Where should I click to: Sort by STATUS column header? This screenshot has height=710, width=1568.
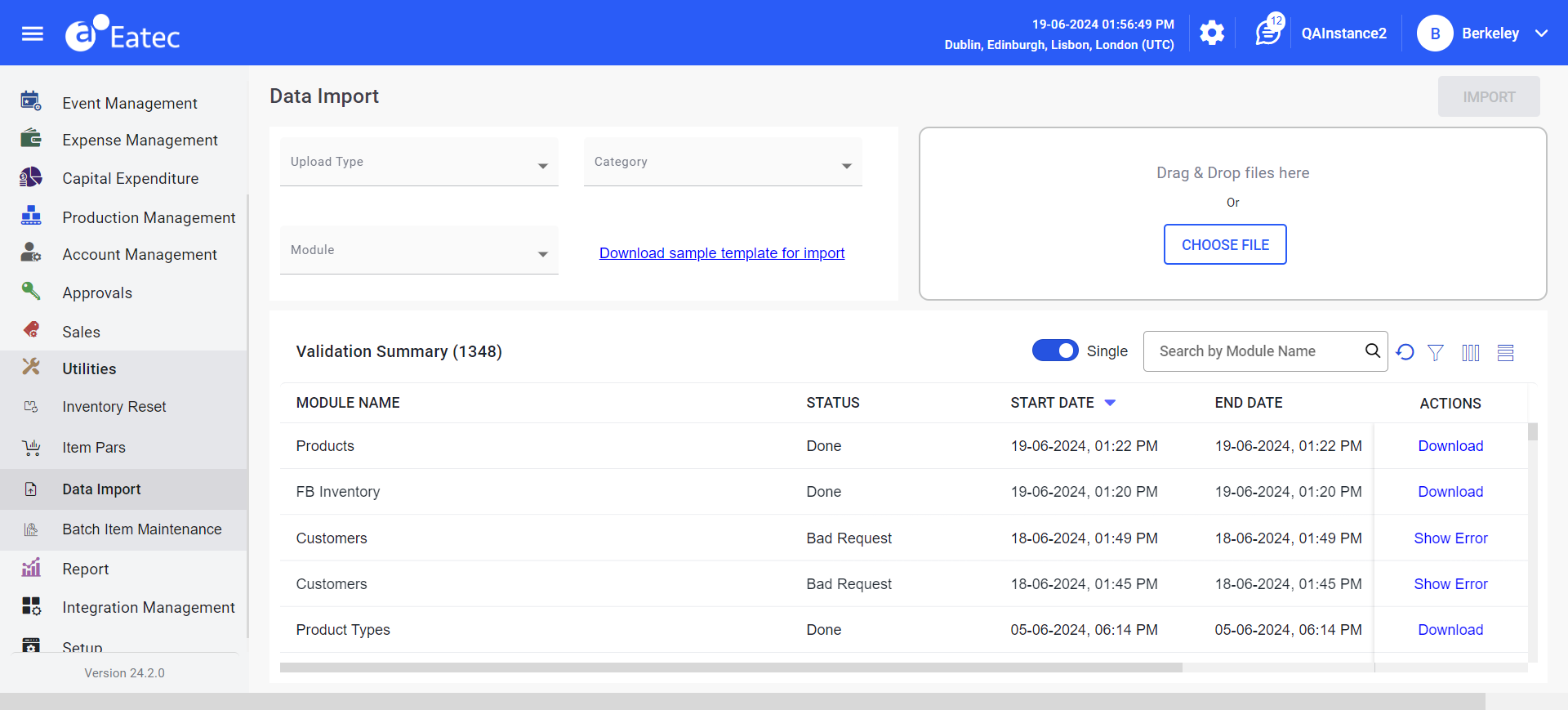coord(833,403)
